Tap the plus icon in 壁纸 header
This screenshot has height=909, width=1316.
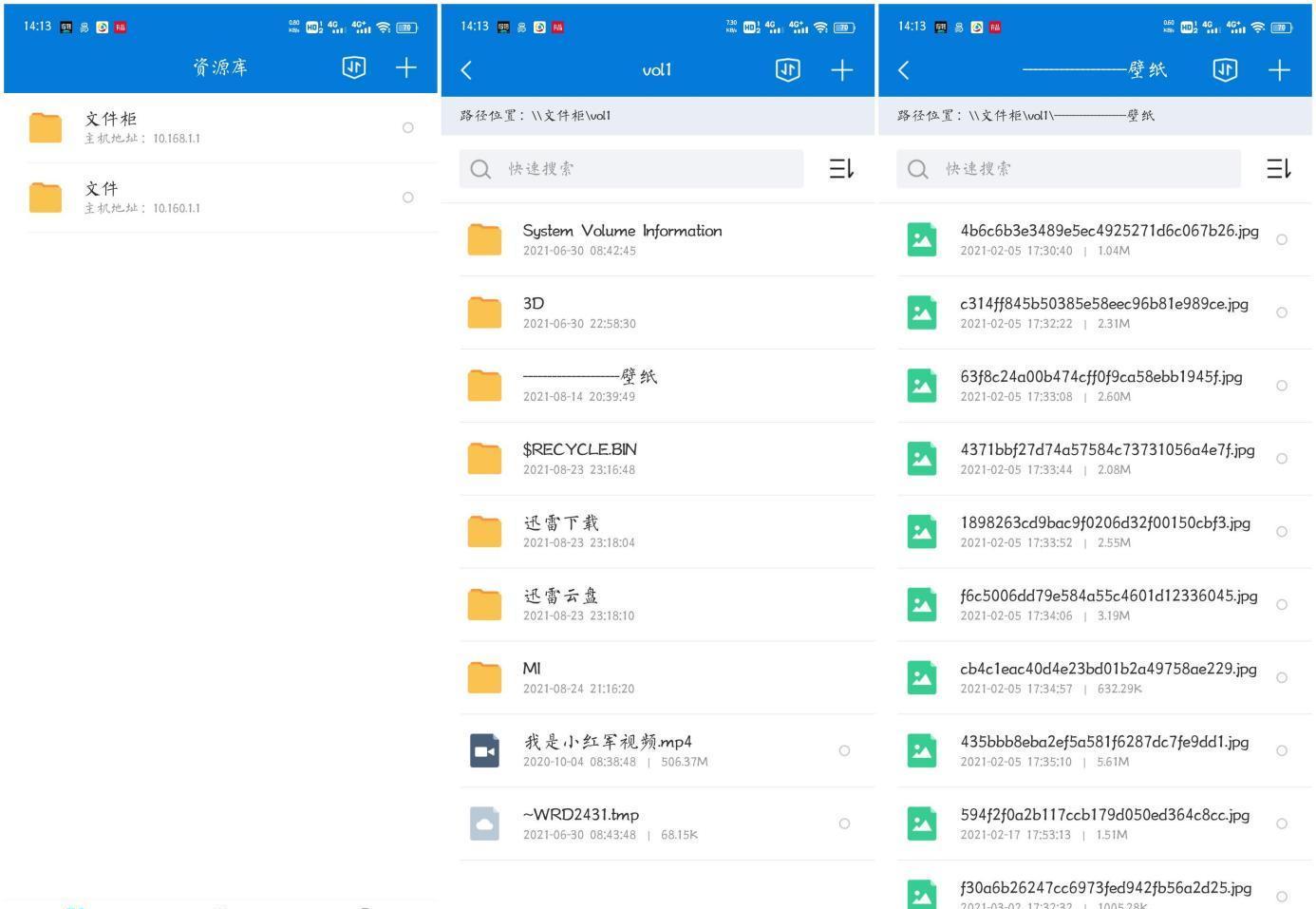(x=1280, y=69)
